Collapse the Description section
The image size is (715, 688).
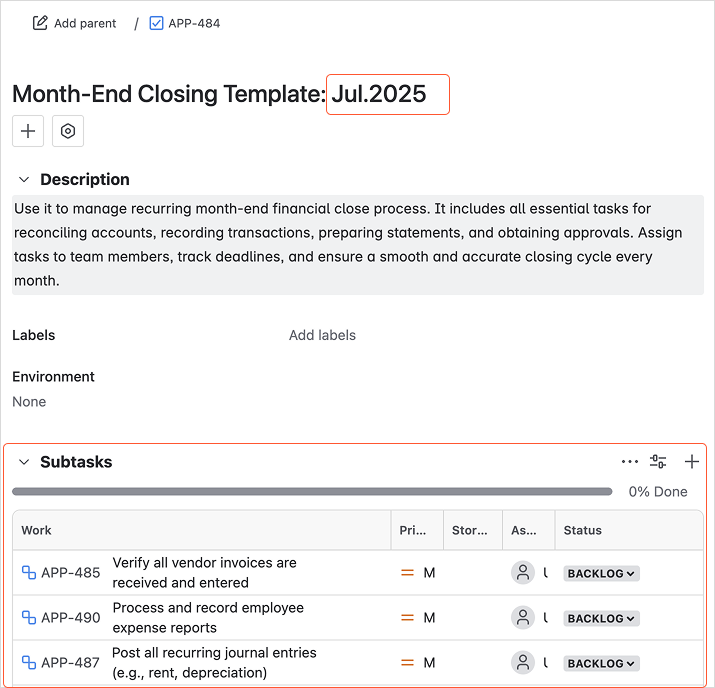24,180
